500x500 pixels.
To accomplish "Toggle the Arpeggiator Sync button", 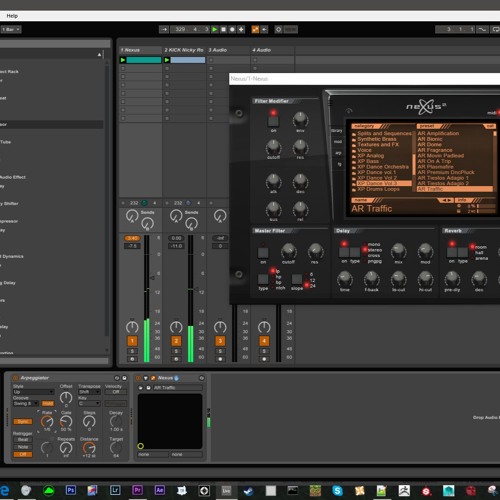I will click(23, 422).
